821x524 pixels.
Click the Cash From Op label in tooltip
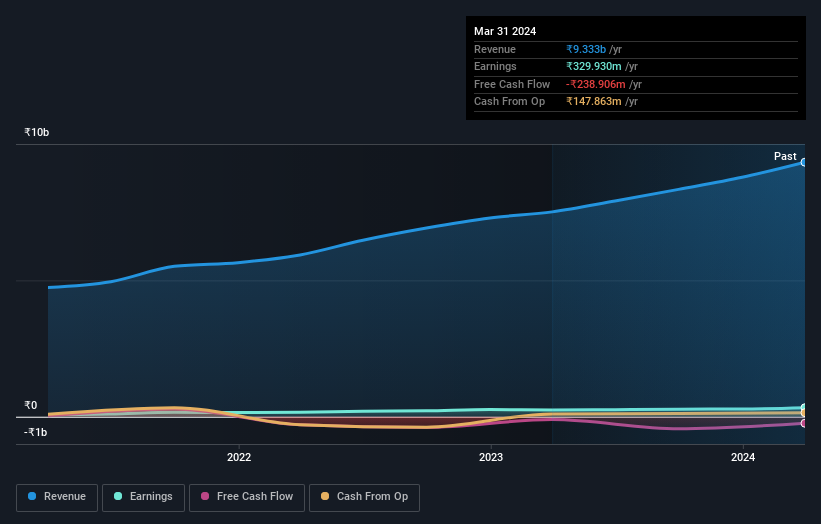click(509, 102)
